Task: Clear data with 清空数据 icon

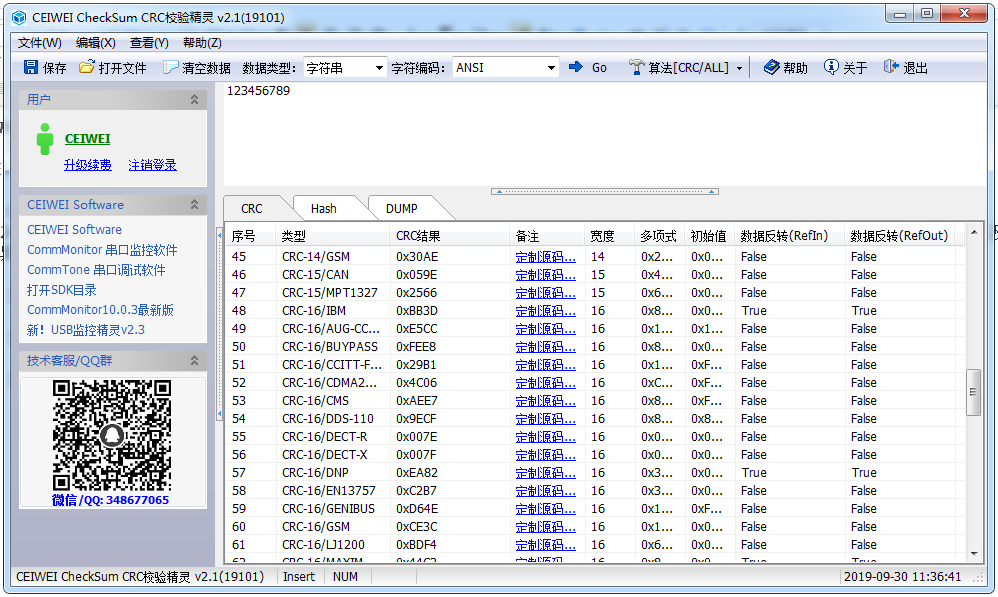Action: (170, 67)
